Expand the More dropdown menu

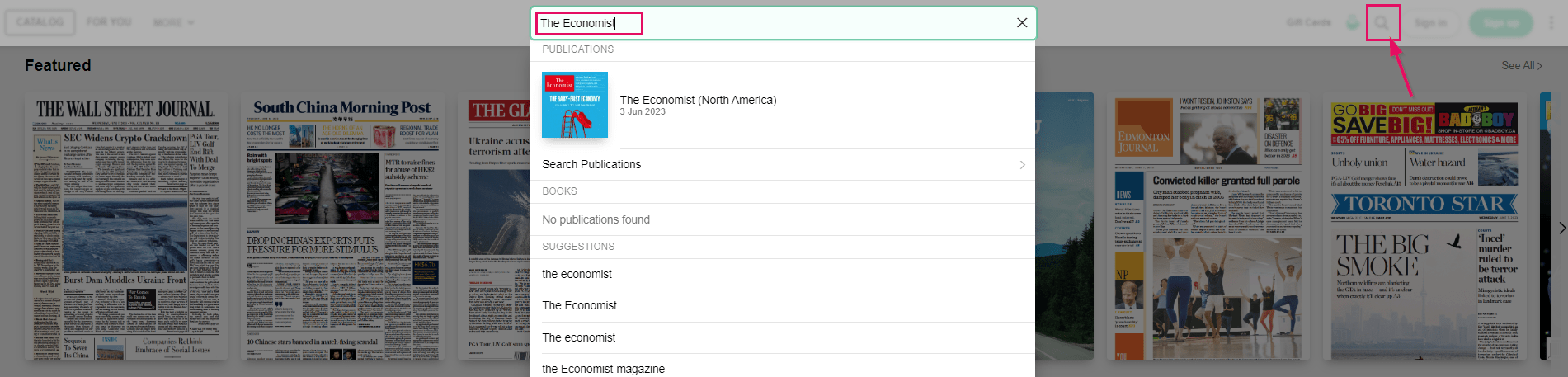pyautogui.click(x=173, y=22)
